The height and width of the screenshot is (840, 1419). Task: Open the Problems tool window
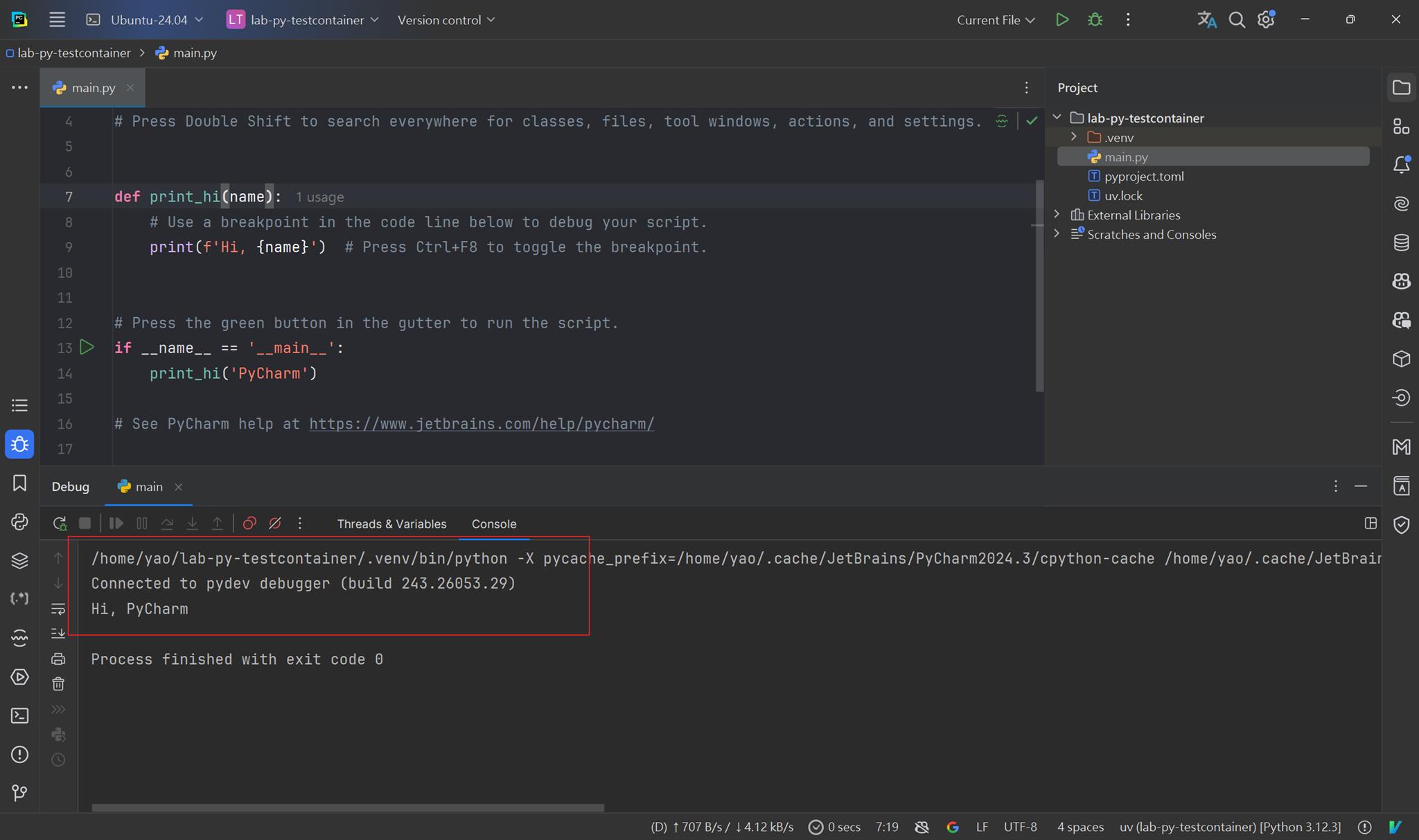point(19,754)
